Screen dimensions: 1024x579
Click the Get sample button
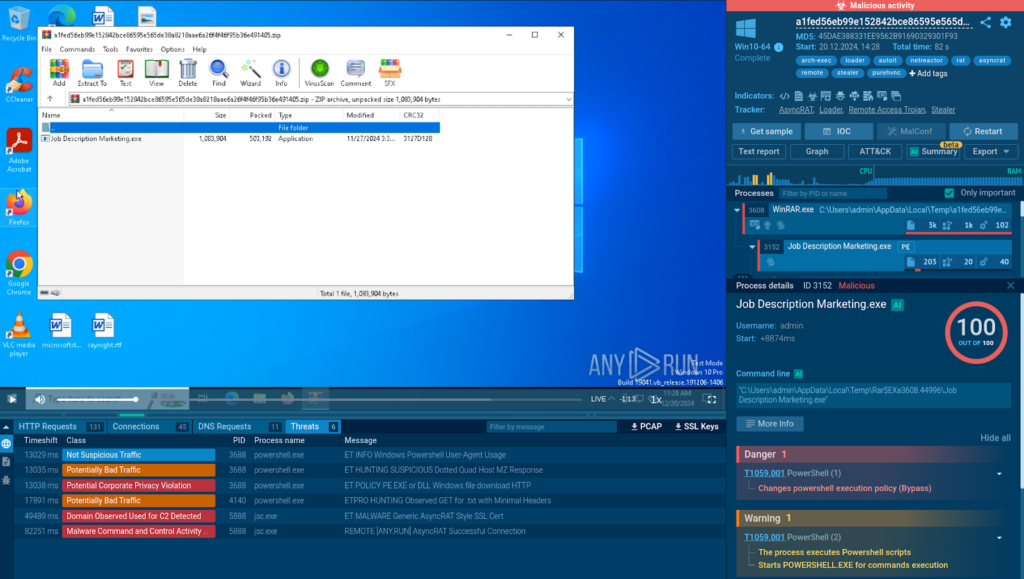pyautogui.click(x=766, y=131)
